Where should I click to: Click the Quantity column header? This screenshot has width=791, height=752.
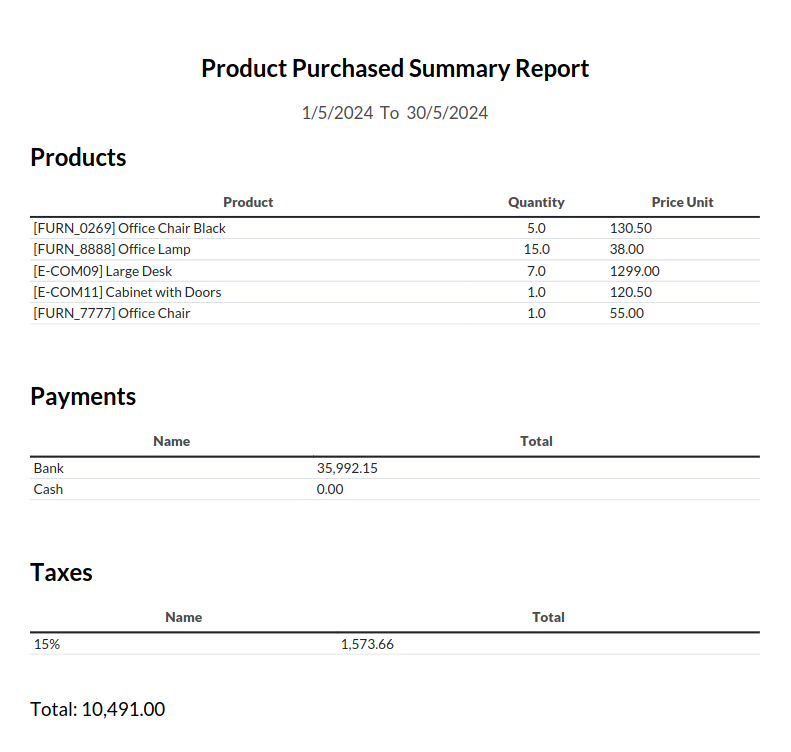[x=536, y=202]
